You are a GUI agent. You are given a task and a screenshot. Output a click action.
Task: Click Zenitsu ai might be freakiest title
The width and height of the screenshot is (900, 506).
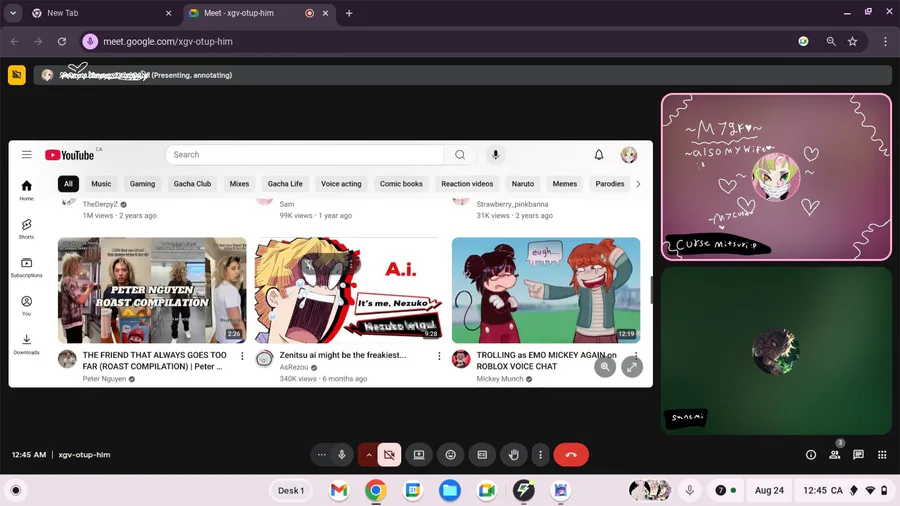coord(343,355)
